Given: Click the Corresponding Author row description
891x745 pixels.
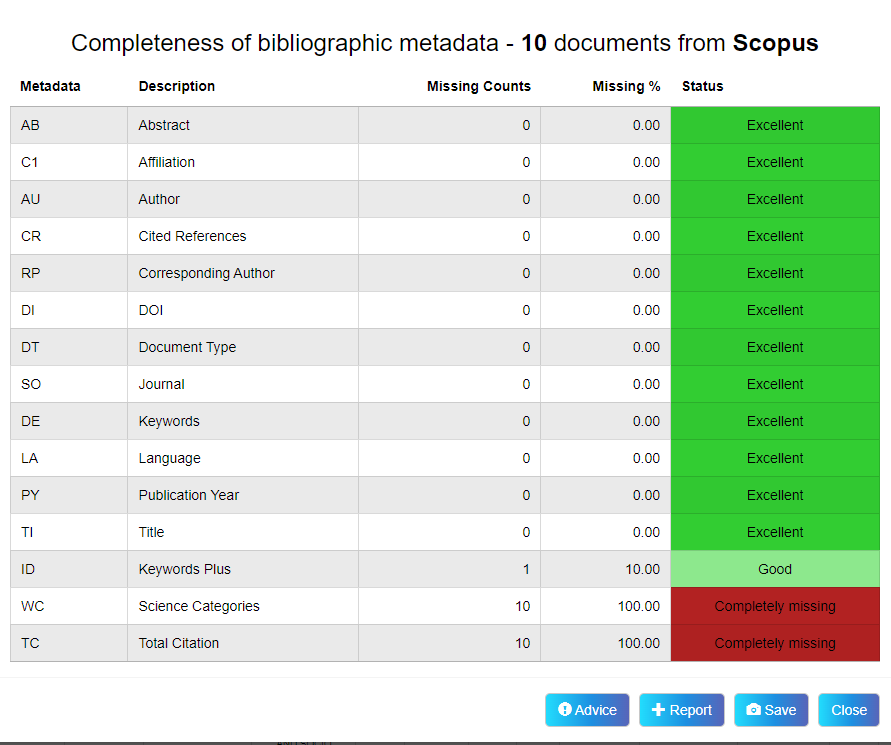Looking at the screenshot, I should click(x=206, y=273).
